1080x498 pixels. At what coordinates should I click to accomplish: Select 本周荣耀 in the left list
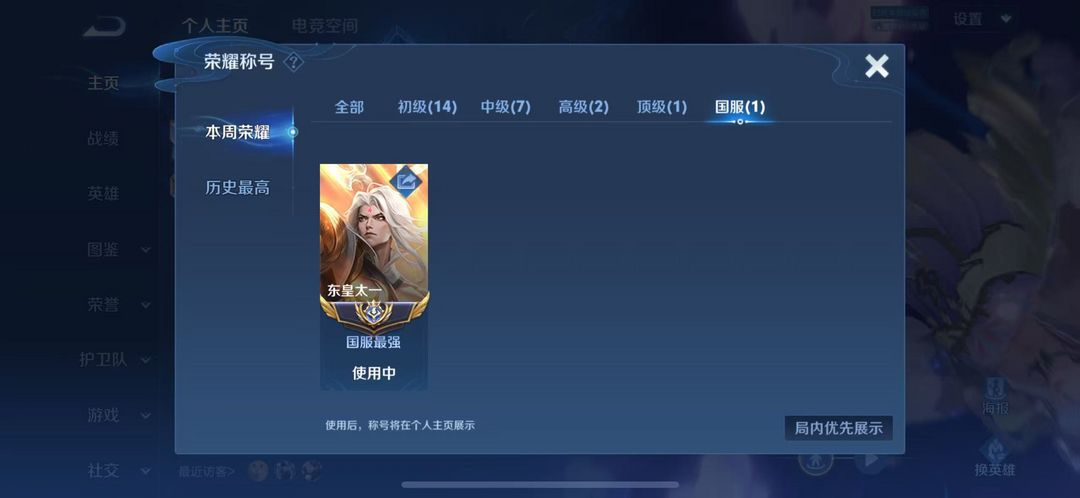point(238,132)
